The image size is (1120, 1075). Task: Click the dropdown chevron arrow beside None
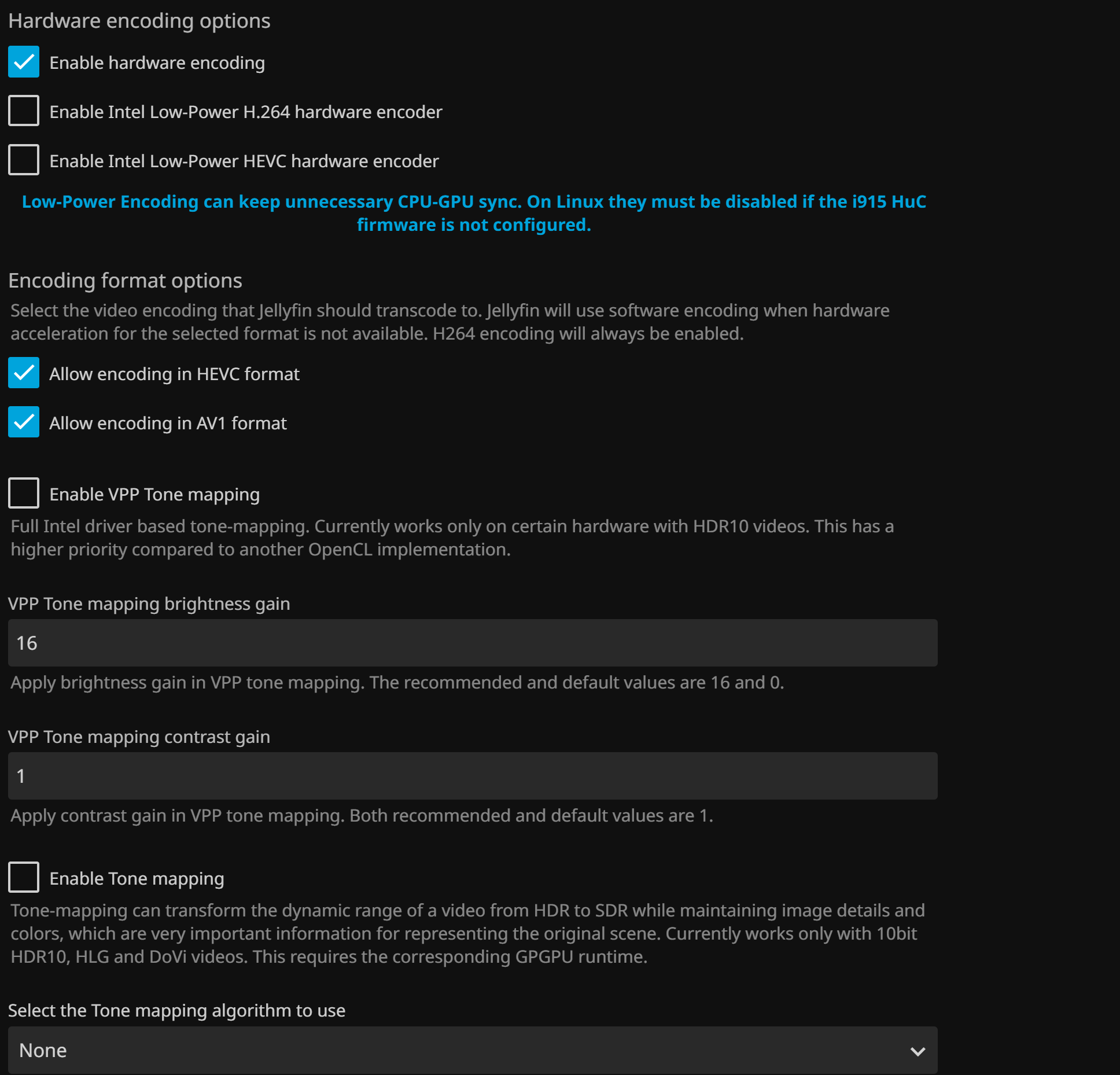pos(918,1051)
